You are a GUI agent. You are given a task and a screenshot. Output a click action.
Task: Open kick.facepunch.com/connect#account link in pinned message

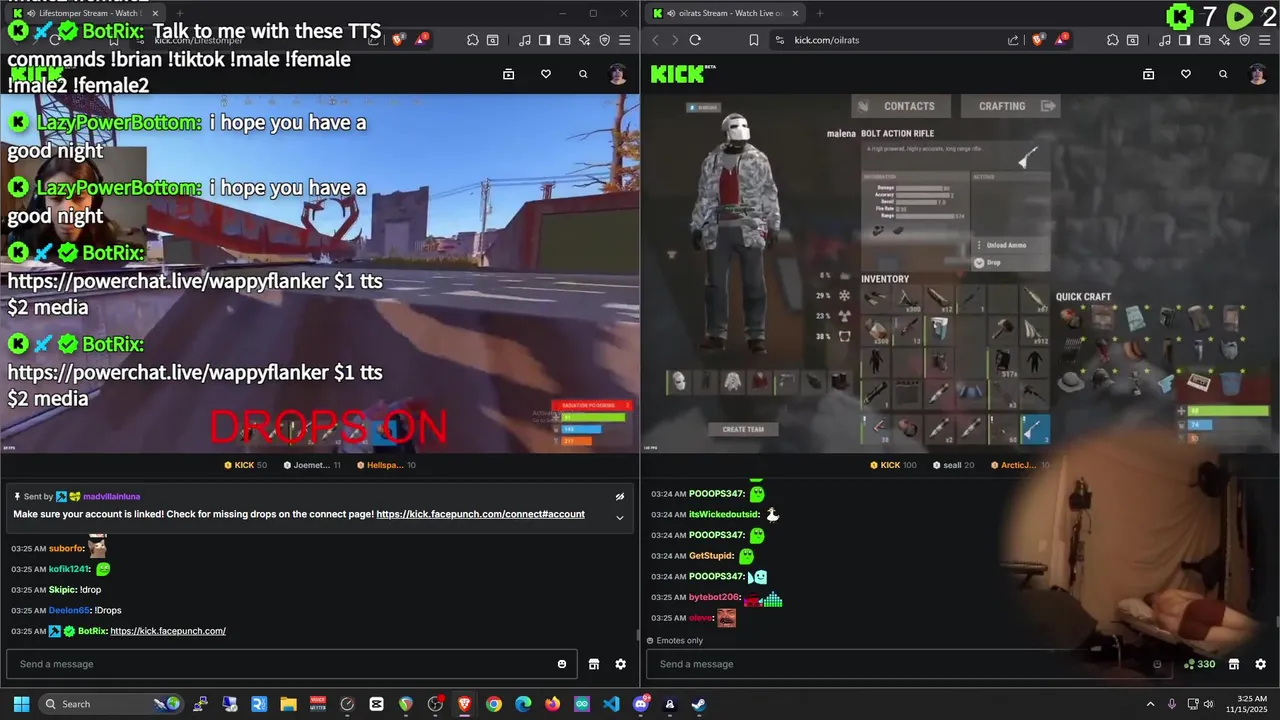coord(480,514)
